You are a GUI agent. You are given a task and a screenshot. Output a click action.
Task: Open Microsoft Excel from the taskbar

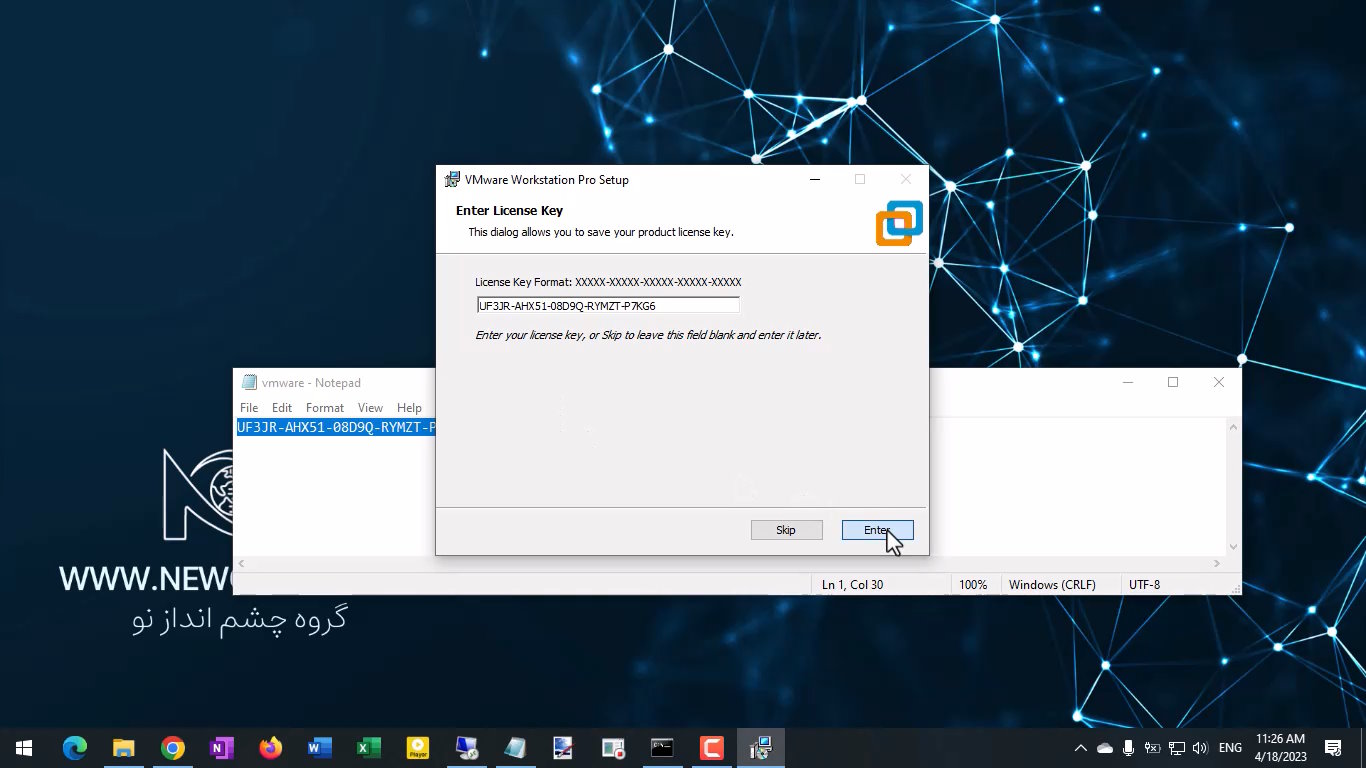pos(369,748)
